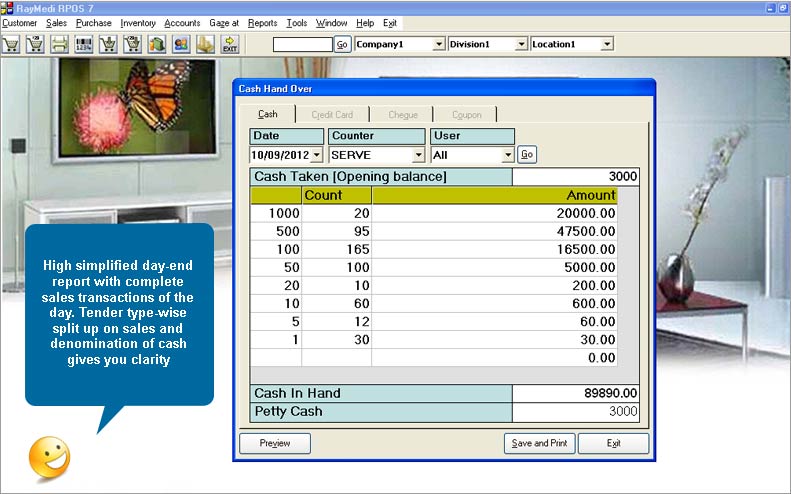The height and width of the screenshot is (494, 791).
Task: Open the Company1 dropdown
Action: pos(439,44)
